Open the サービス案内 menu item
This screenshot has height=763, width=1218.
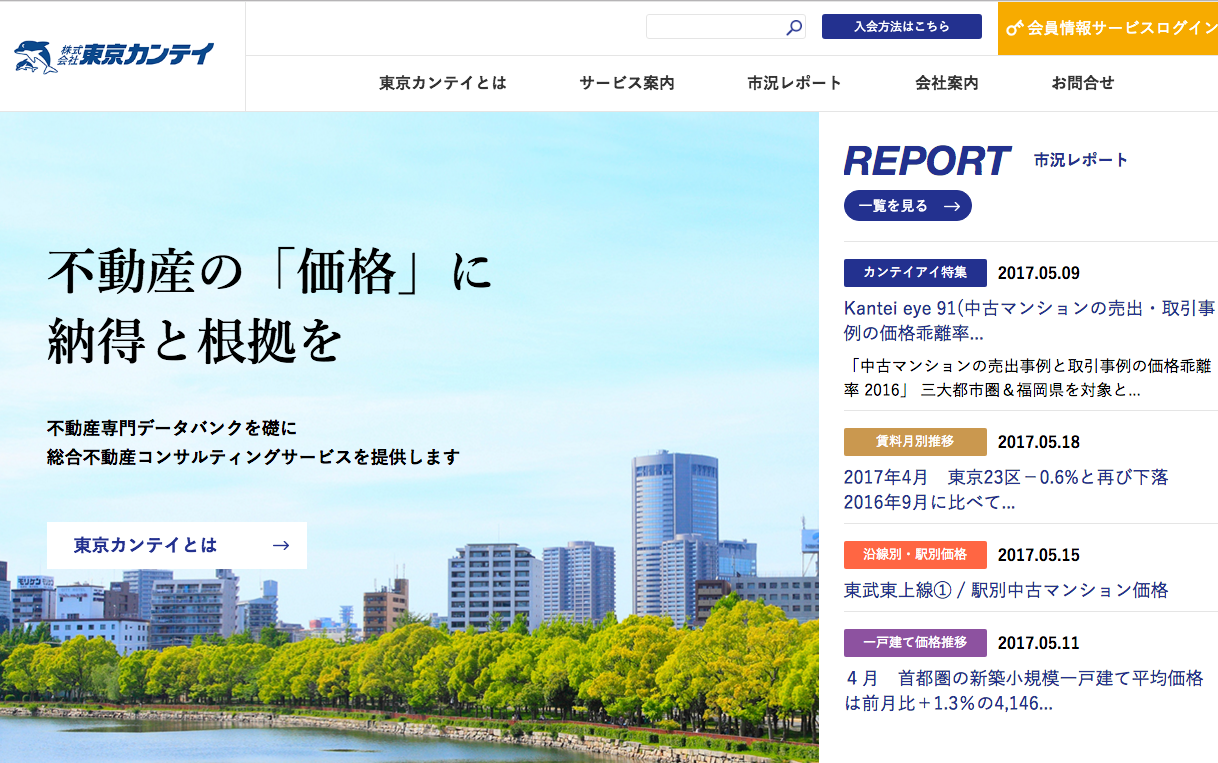click(627, 83)
